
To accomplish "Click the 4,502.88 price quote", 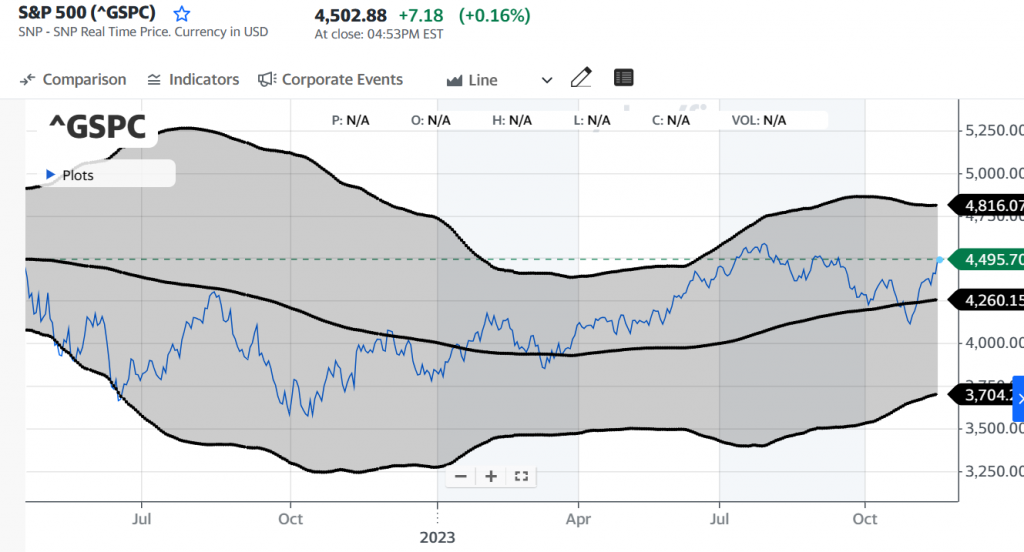I will (x=350, y=16).
